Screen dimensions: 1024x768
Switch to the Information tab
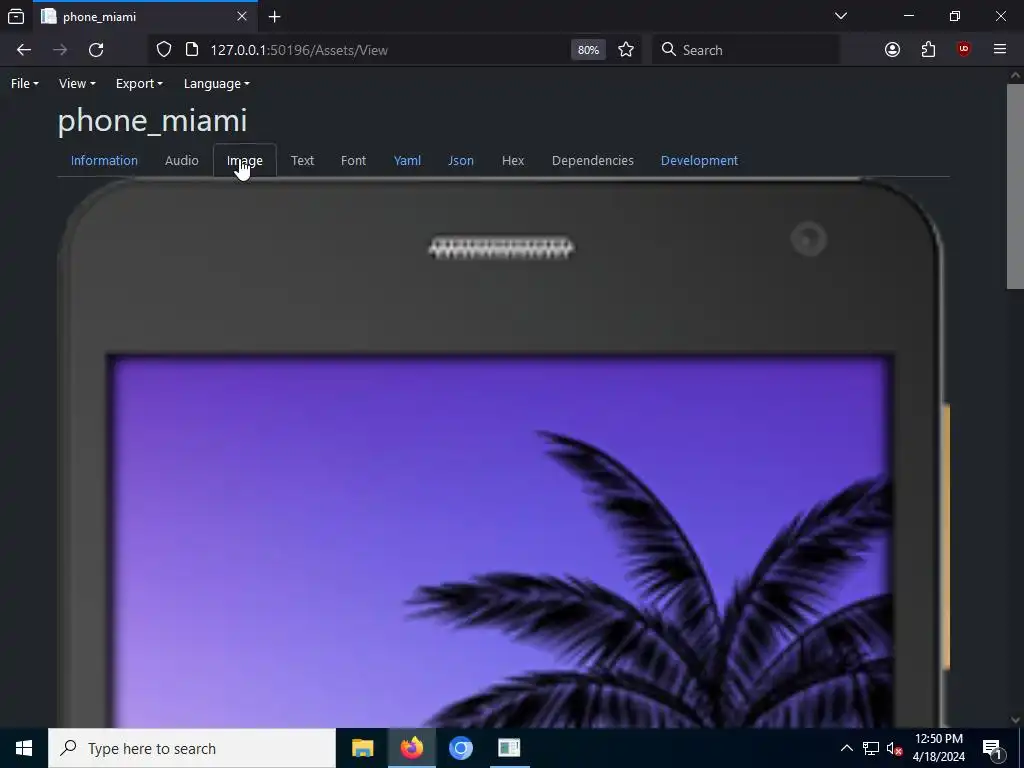pyautogui.click(x=104, y=161)
